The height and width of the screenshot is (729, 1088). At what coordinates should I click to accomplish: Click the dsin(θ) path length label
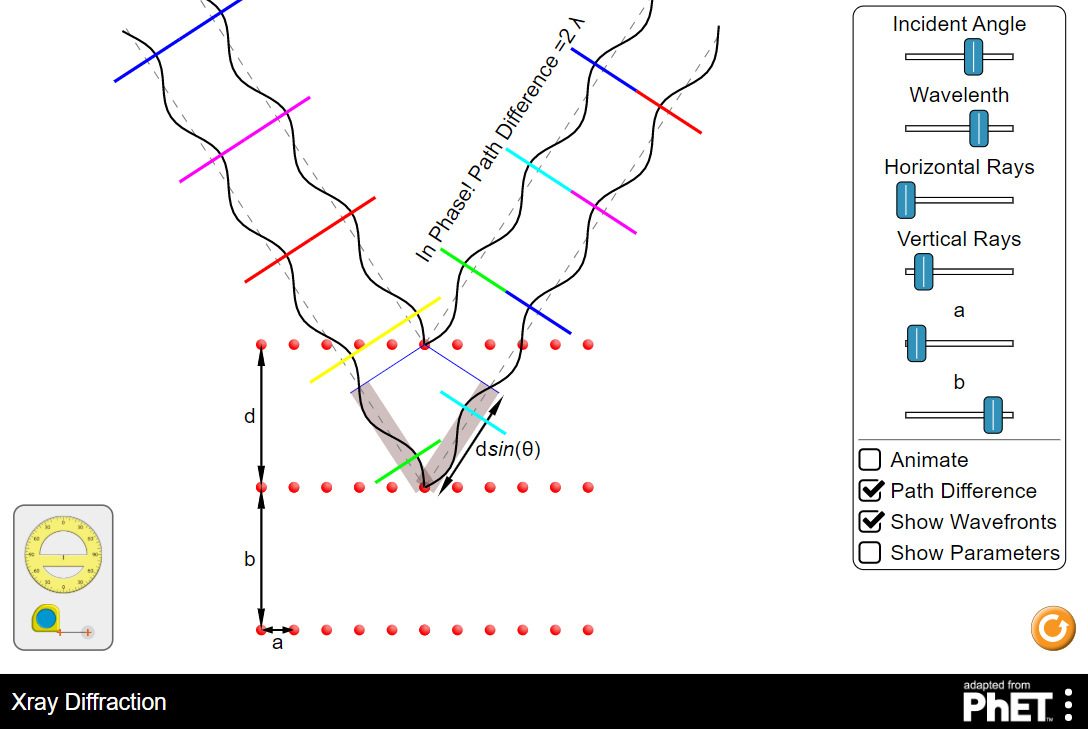(506, 450)
